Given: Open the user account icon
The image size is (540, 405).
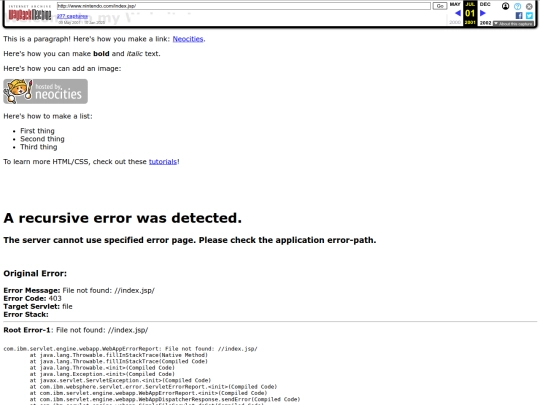Looking at the screenshot, I should point(505,6).
